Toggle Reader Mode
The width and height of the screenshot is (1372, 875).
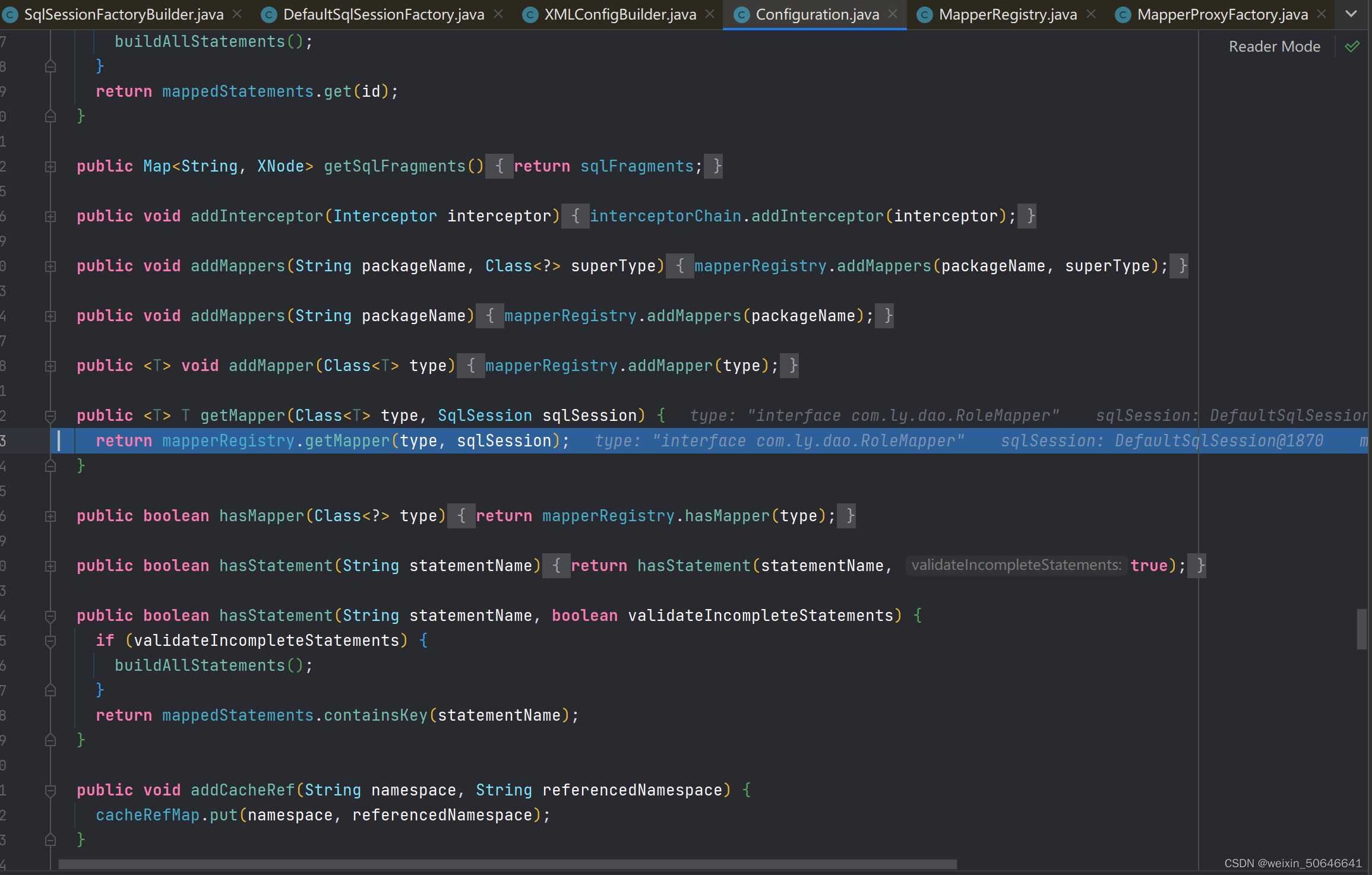click(x=1274, y=46)
